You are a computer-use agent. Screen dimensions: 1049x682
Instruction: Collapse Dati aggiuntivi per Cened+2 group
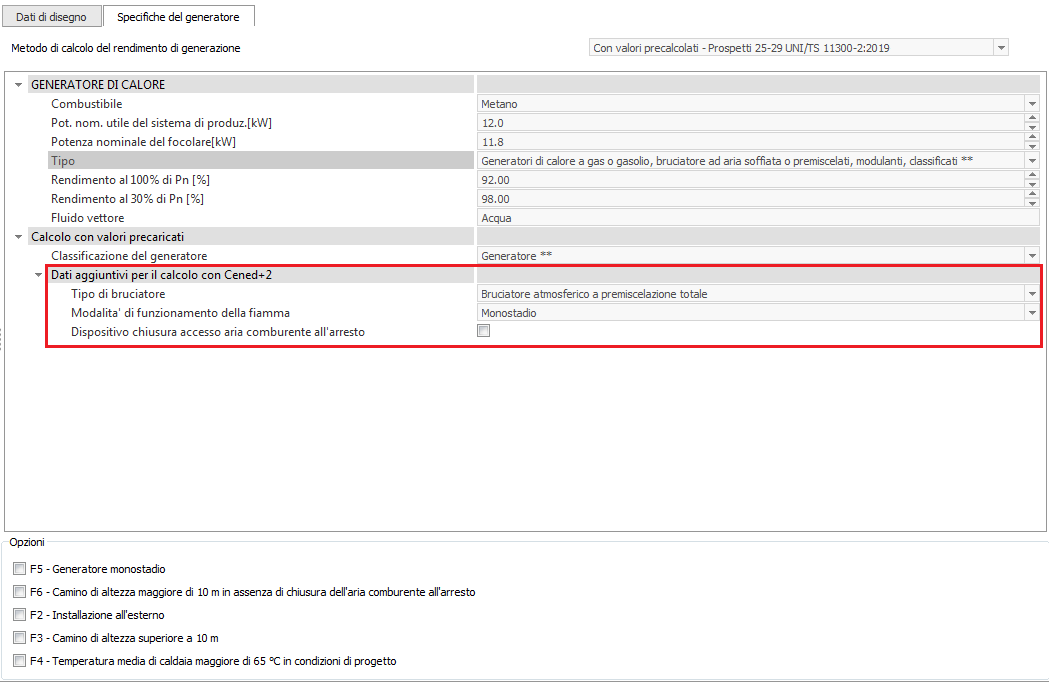point(38,275)
